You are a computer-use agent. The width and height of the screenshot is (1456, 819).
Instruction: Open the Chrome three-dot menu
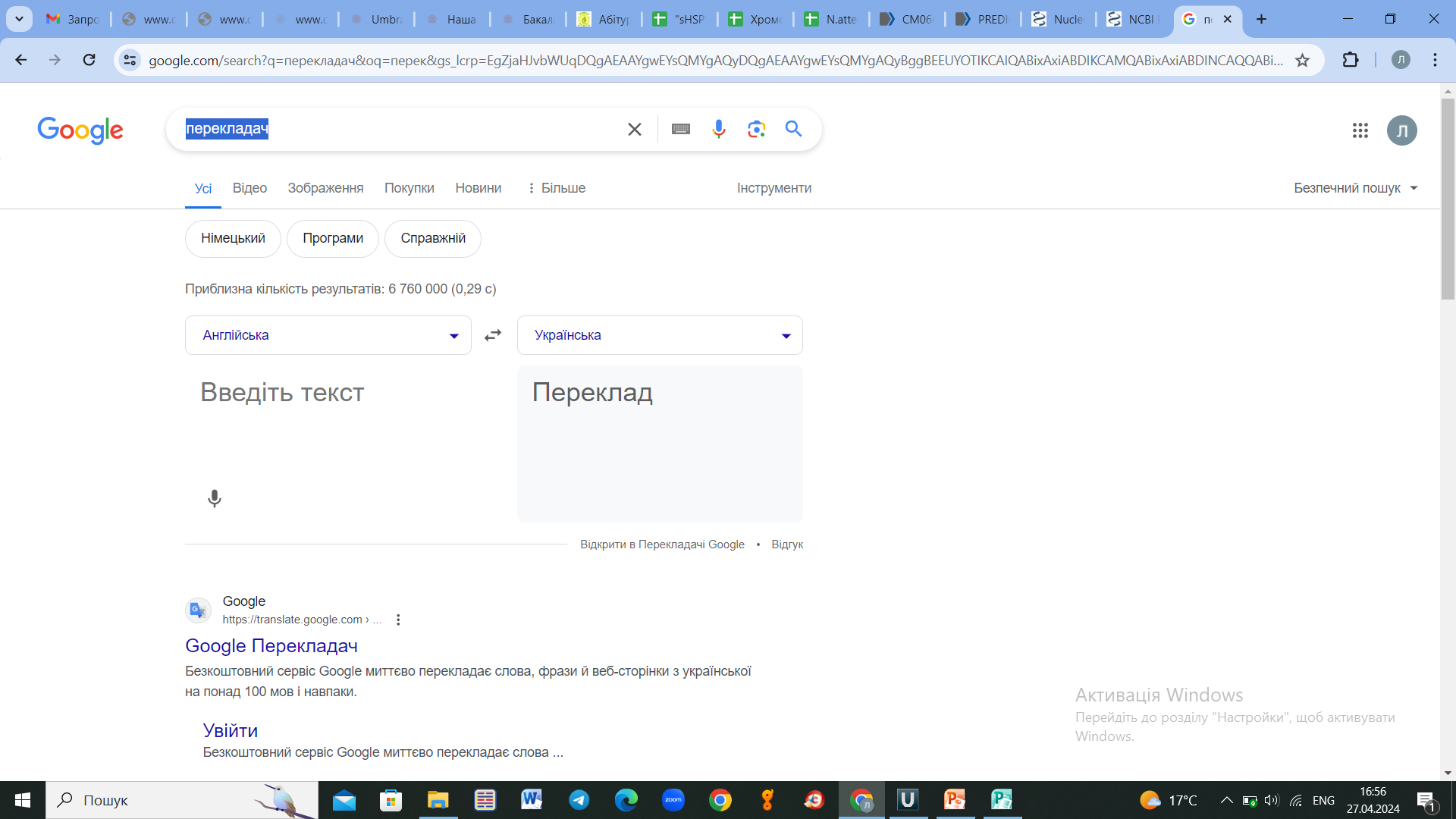click(1435, 60)
